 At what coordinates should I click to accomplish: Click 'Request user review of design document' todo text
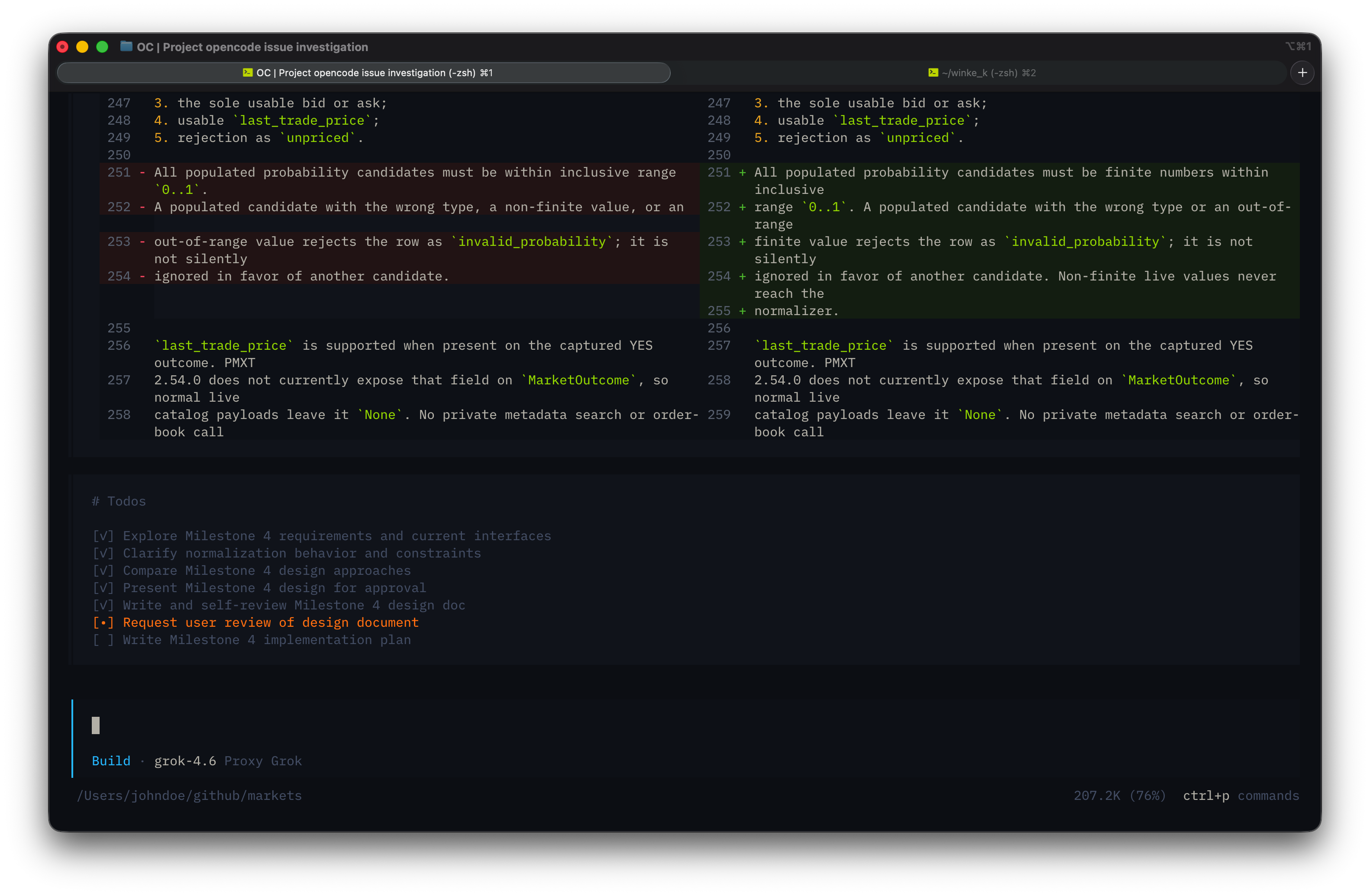pos(271,622)
